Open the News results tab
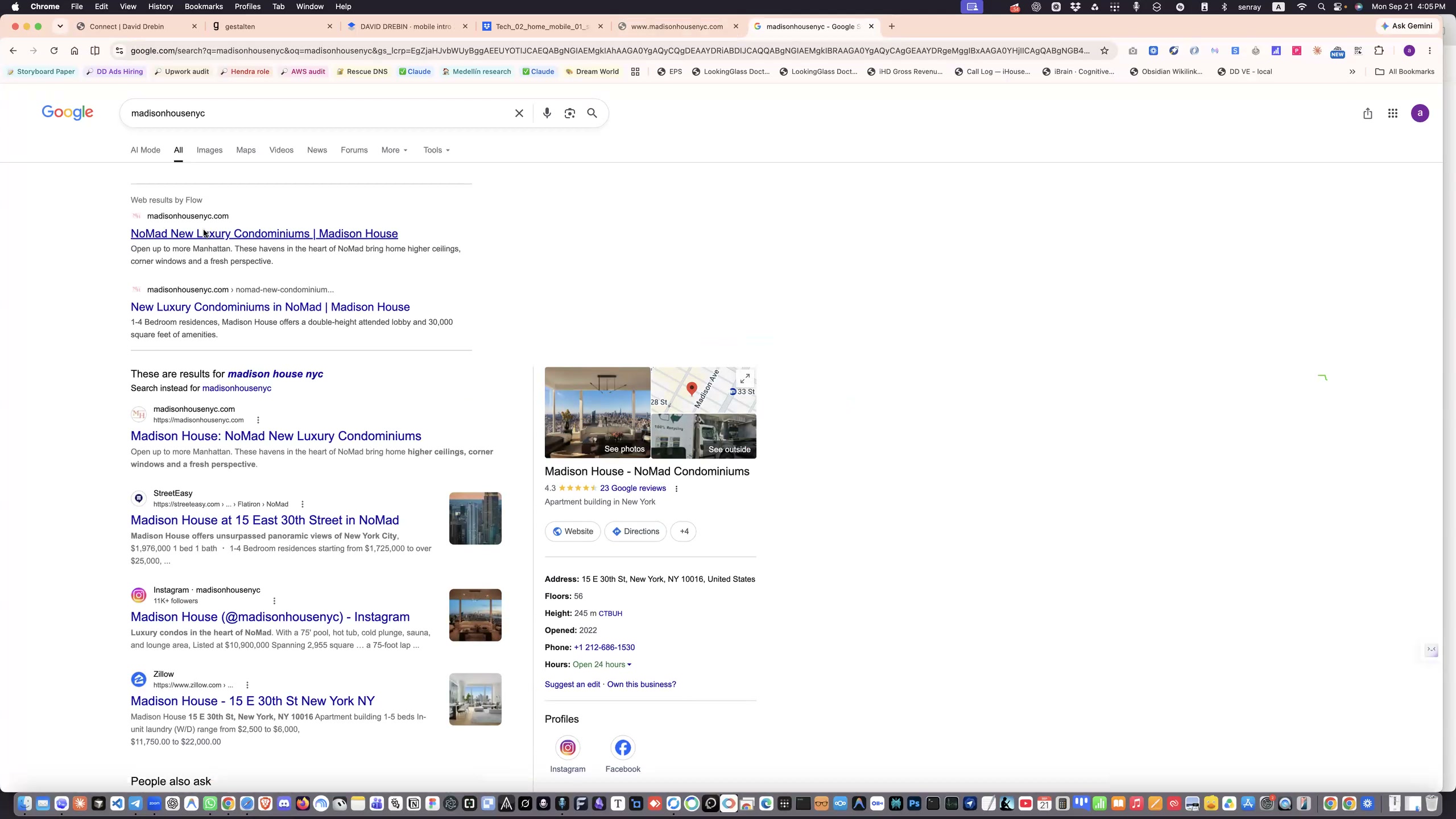The height and width of the screenshot is (819, 1456). tap(317, 150)
